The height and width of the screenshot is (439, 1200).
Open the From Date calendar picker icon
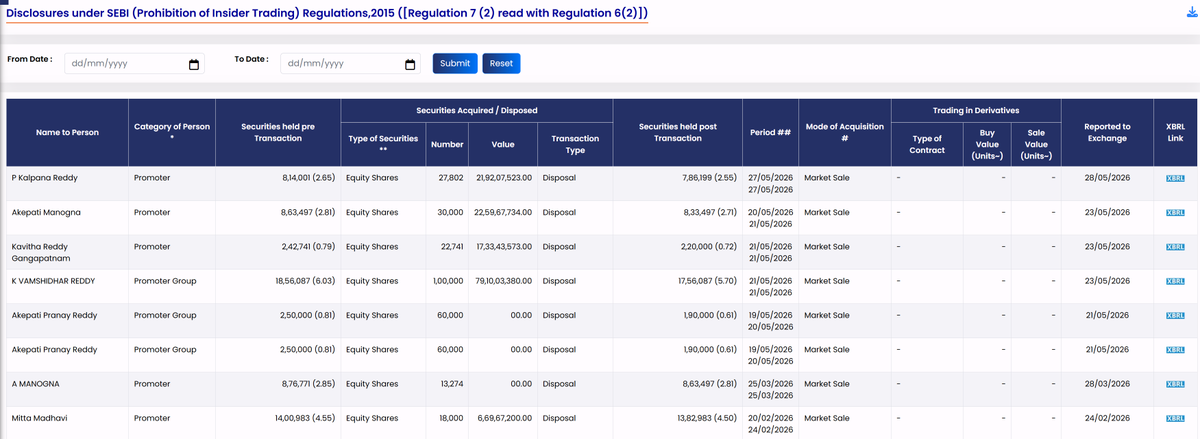(x=194, y=64)
